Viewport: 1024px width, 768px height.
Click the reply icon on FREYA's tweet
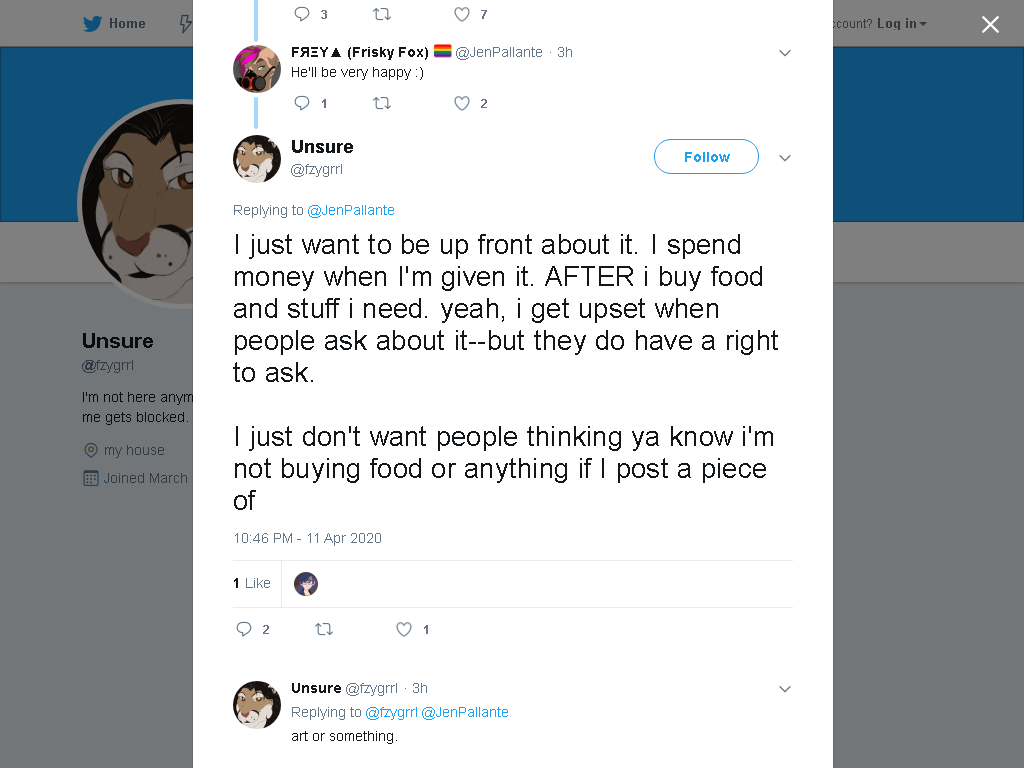(302, 103)
